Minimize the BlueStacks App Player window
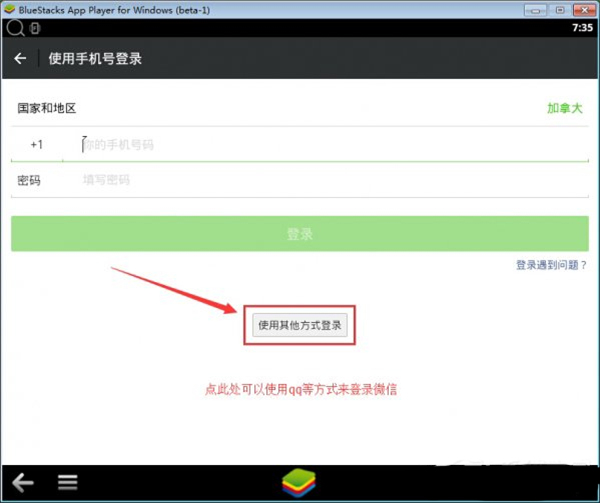Screen dimensions: 600x503 click(x=541, y=8)
